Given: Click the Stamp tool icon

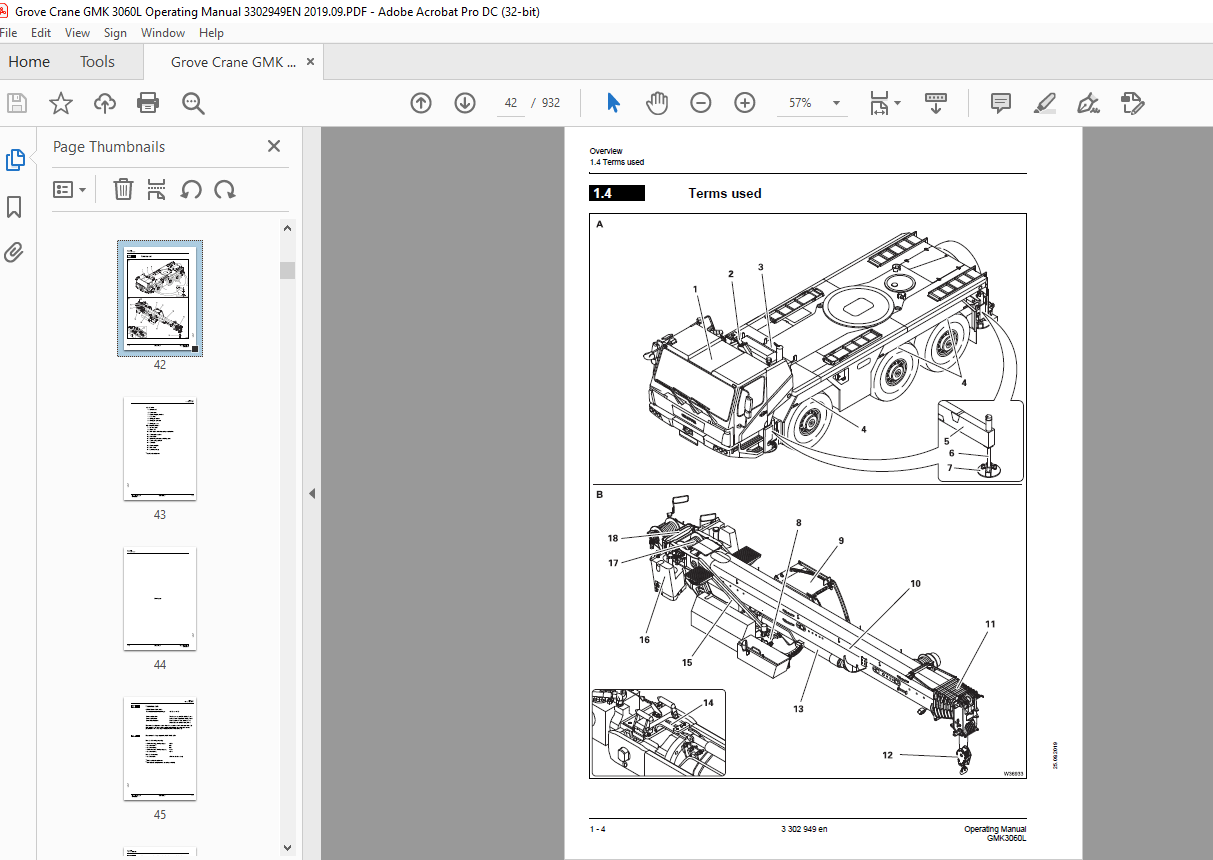Looking at the screenshot, I should coord(1132,103).
